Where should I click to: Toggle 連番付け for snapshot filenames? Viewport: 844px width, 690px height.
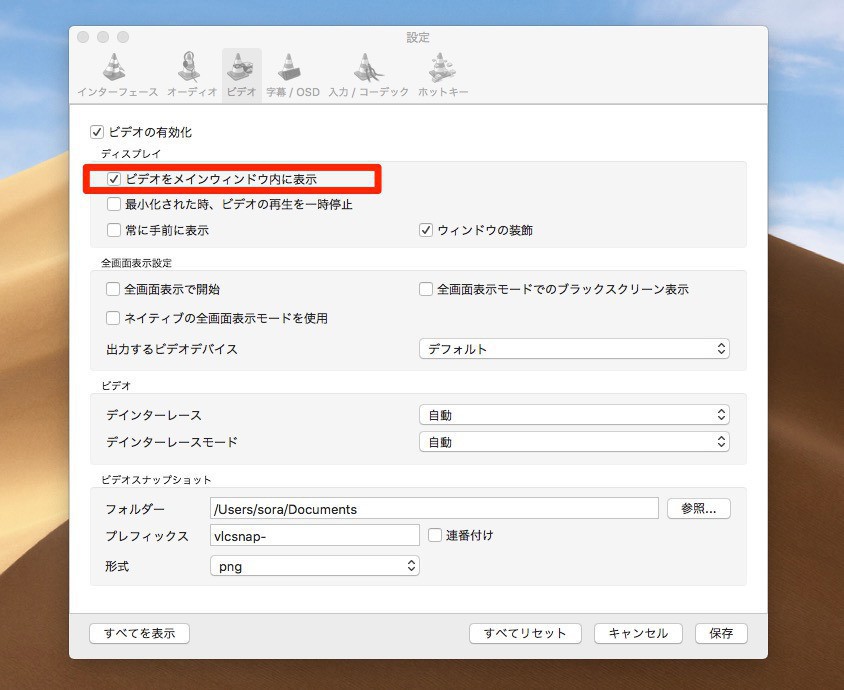[437, 535]
